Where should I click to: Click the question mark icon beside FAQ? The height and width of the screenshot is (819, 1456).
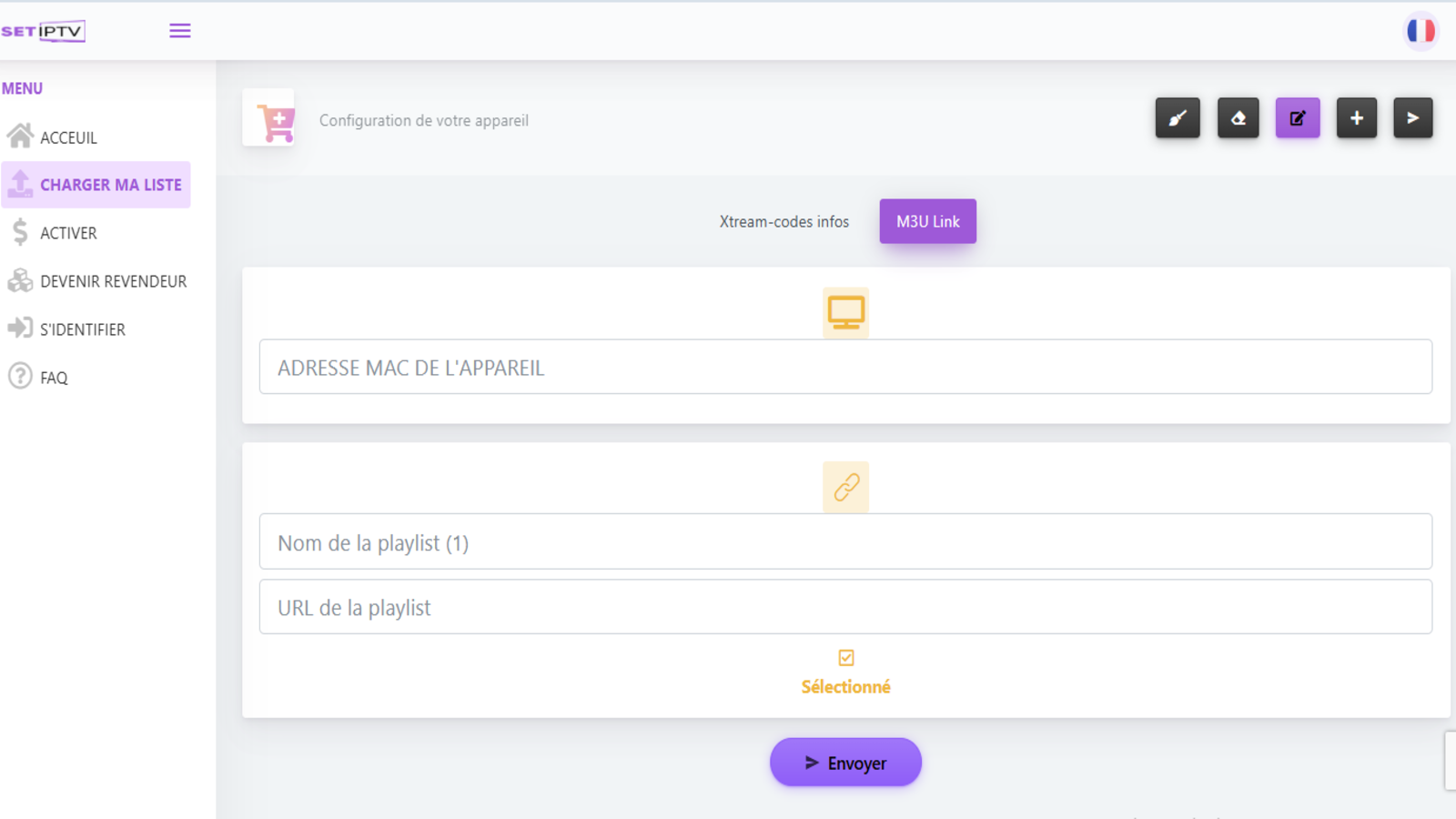point(20,376)
